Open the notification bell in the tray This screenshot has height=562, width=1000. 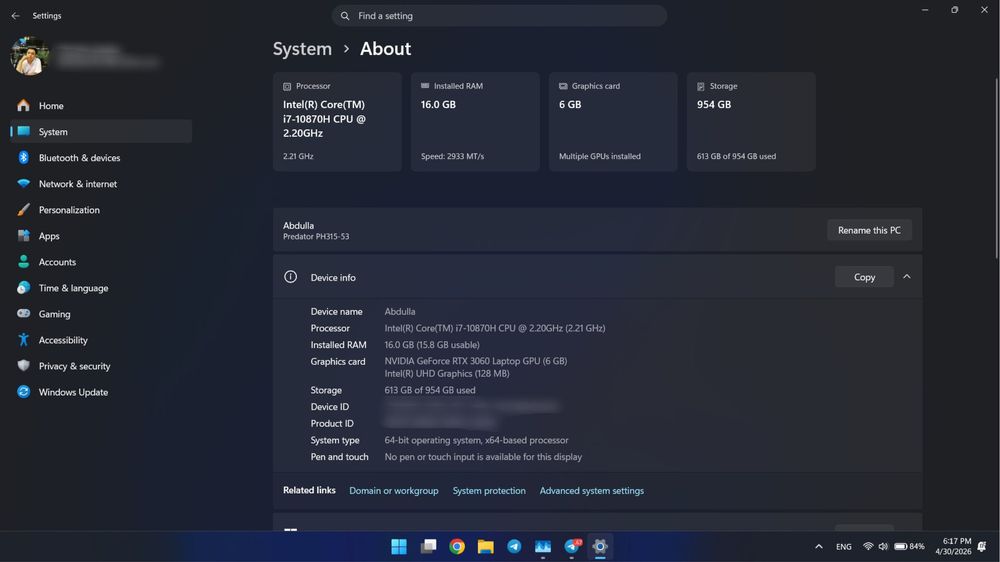click(982, 547)
